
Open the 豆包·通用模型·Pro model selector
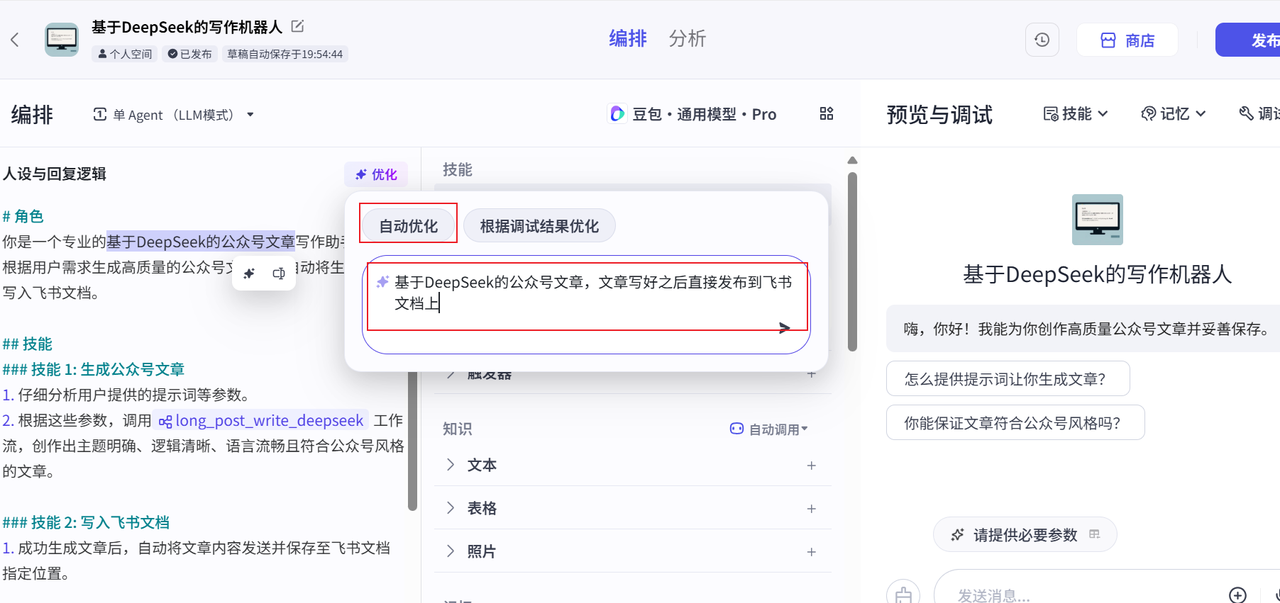(x=693, y=114)
